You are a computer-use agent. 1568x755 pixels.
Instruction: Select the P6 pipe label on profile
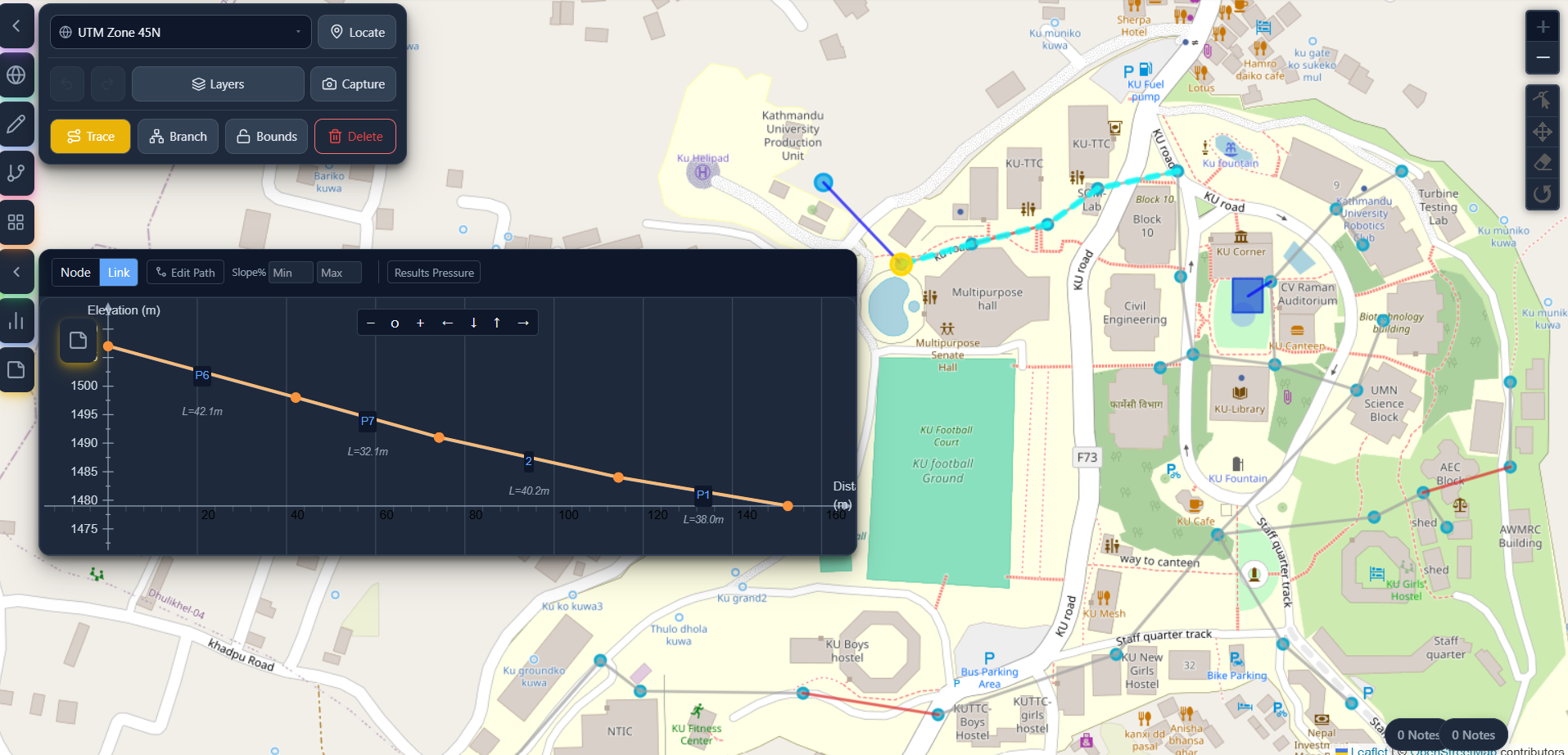tap(202, 375)
